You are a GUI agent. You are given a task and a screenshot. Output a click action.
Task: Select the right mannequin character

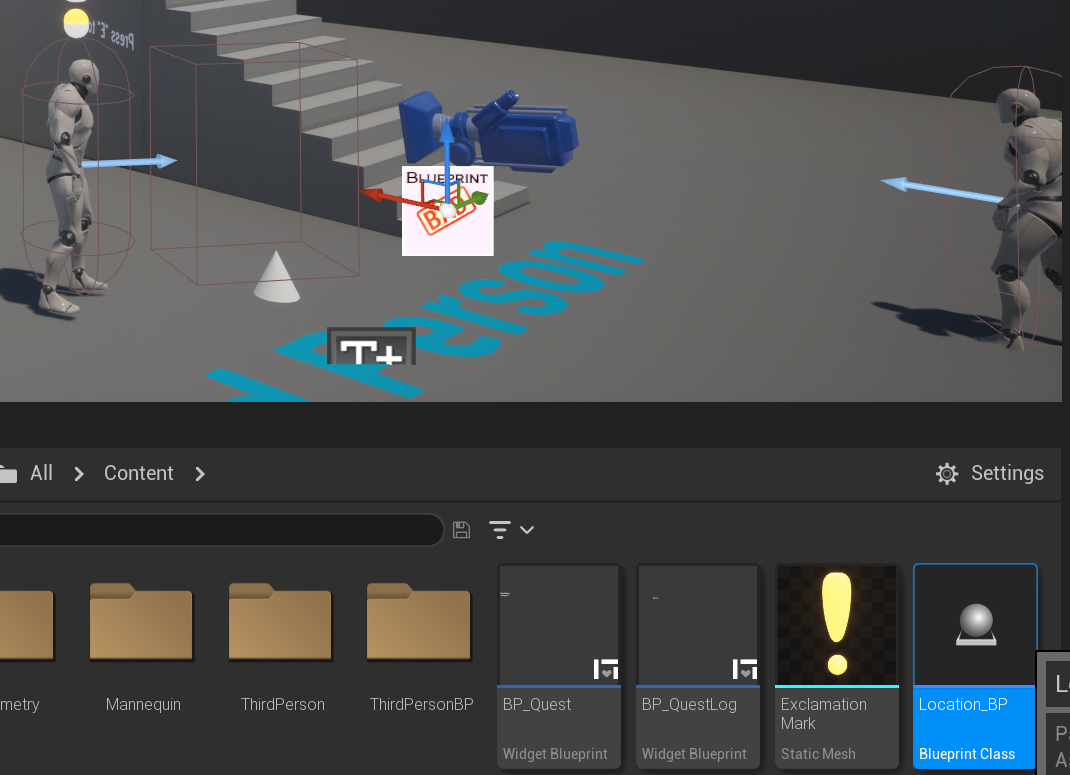click(x=1027, y=218)
